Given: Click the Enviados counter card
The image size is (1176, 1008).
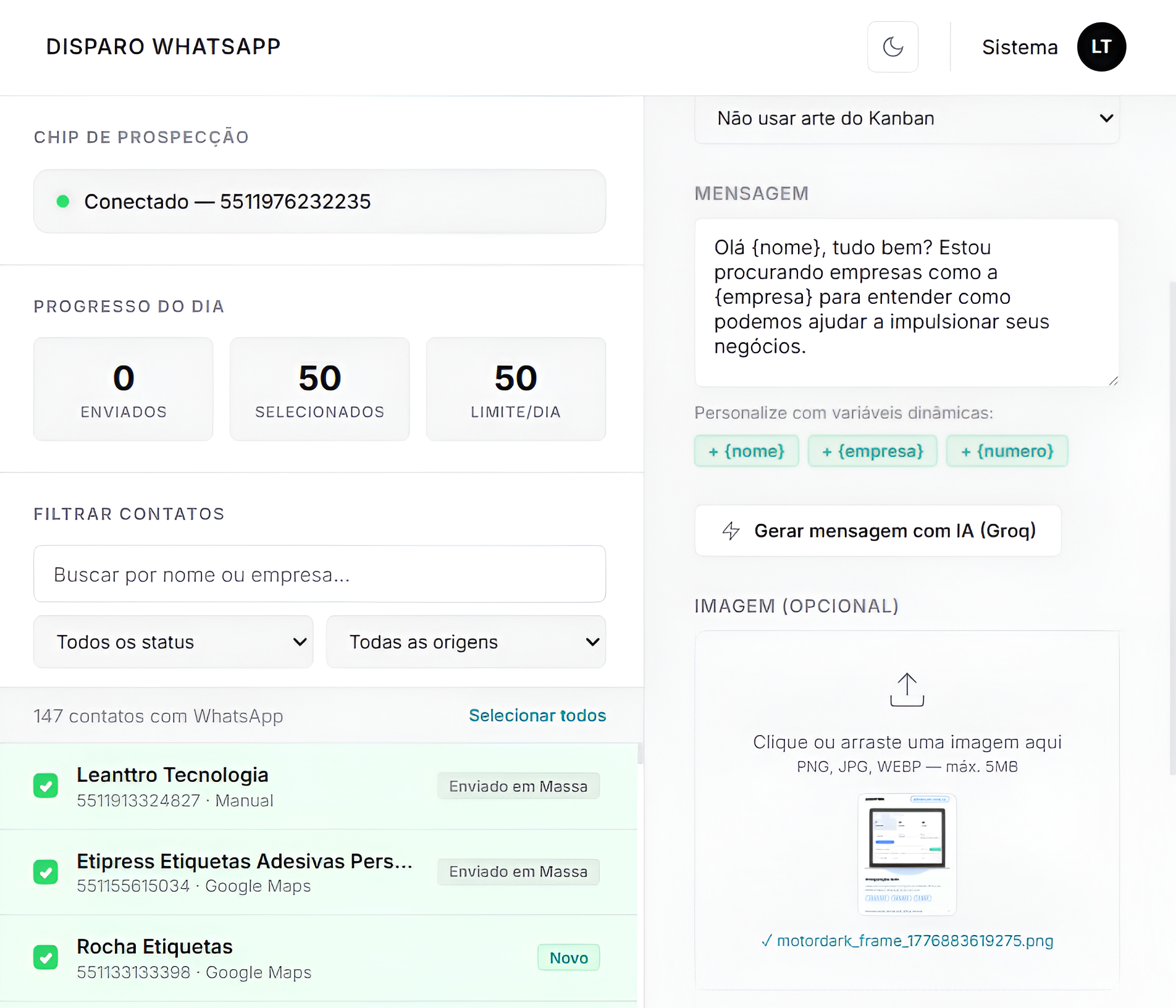Looking at the screenshot, I should (x=124, y=388).
